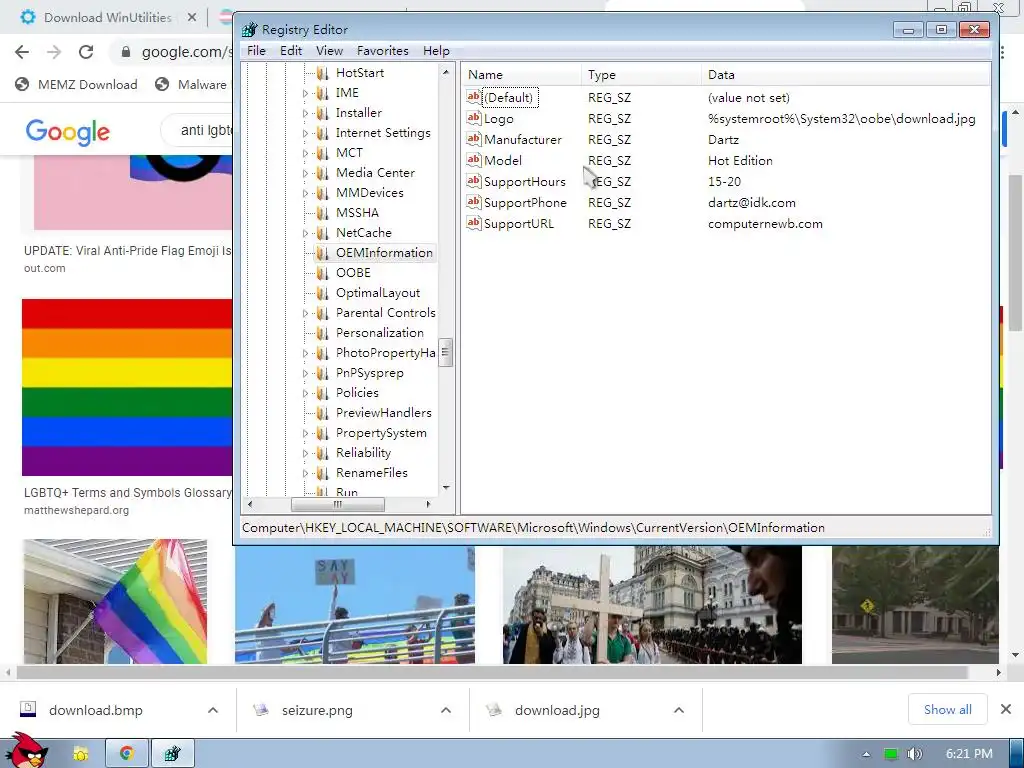Screen dimensions: 1024x768
Task: Select the OEMInformation key
Action: 384,253
